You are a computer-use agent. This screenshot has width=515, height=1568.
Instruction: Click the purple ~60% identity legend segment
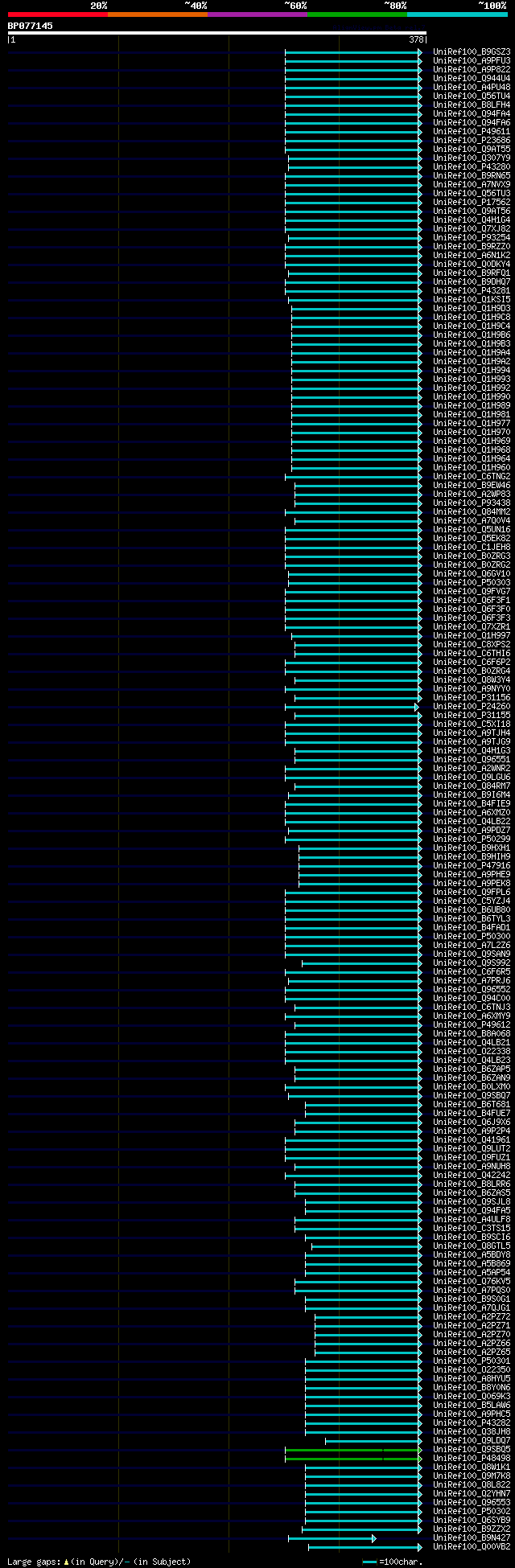[257, 14]
